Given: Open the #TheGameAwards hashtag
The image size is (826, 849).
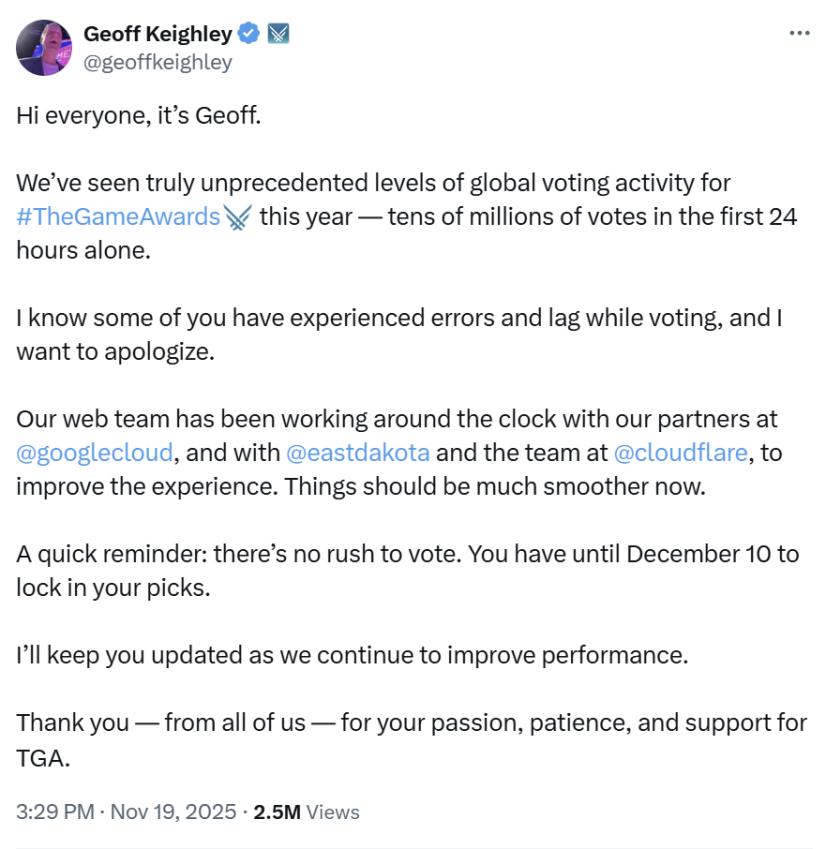Looking at the screenshot, I should point(118,217).
